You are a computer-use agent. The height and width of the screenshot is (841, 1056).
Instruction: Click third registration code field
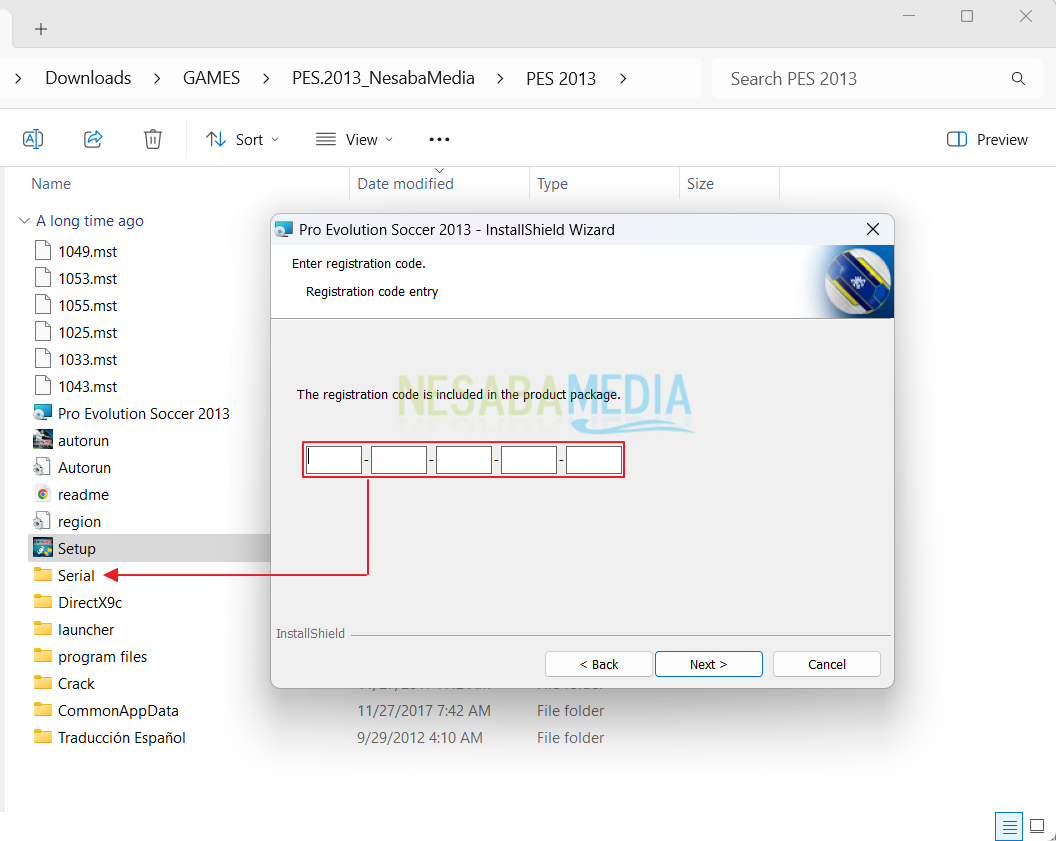[x=464, y=460]
